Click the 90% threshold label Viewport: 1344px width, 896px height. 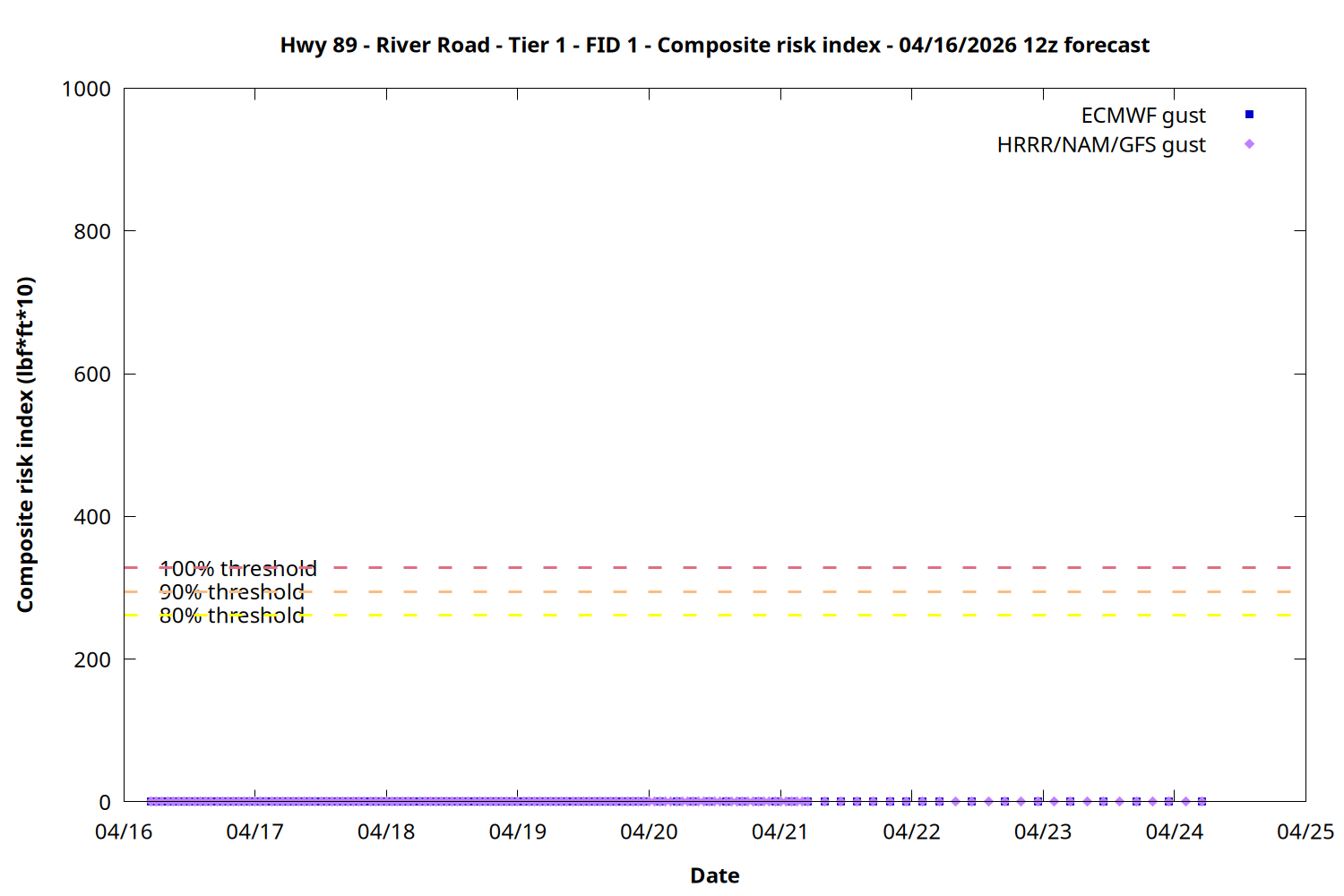(231, 592)
